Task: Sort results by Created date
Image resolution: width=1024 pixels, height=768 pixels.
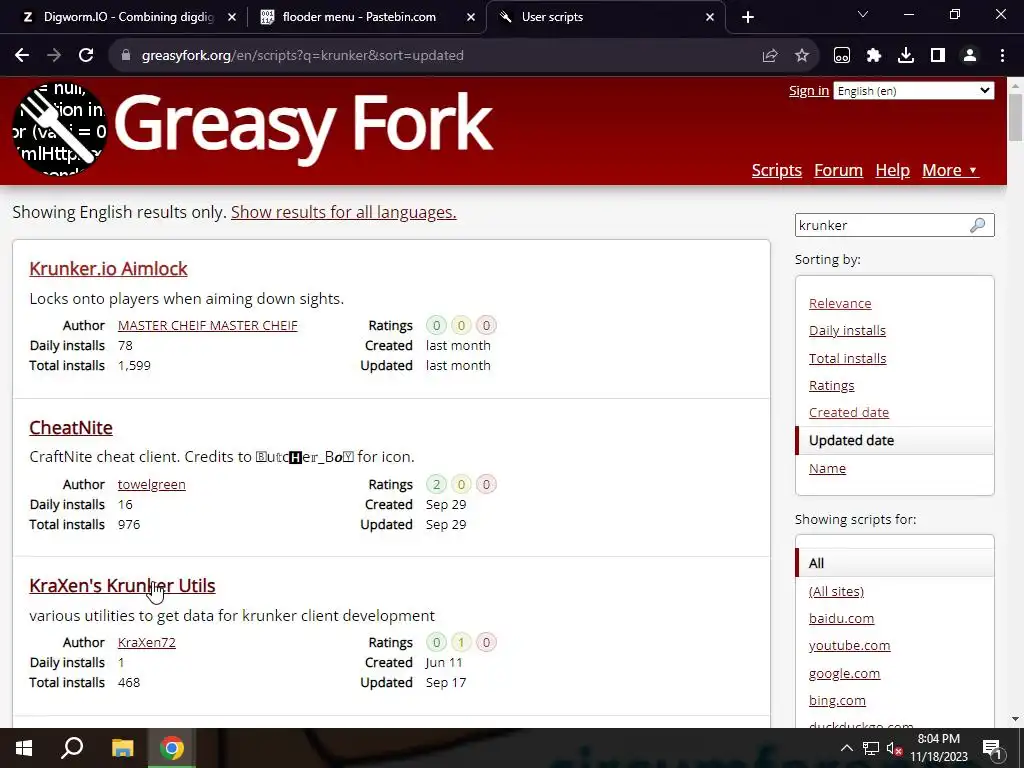Action: [x=849, y=413]
